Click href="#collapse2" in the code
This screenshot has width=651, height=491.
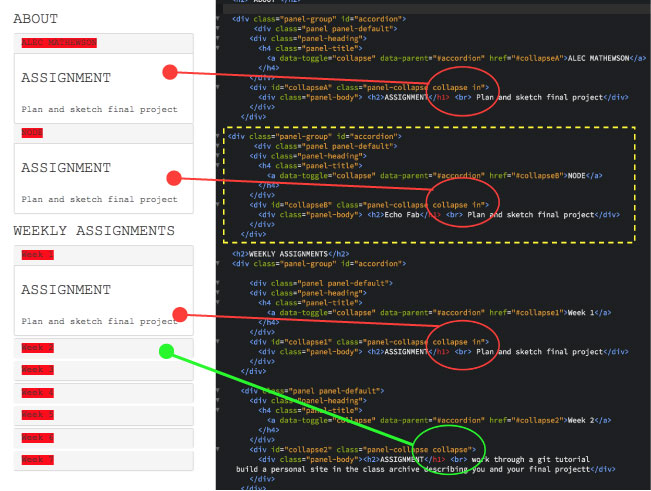tap(528, 420)
